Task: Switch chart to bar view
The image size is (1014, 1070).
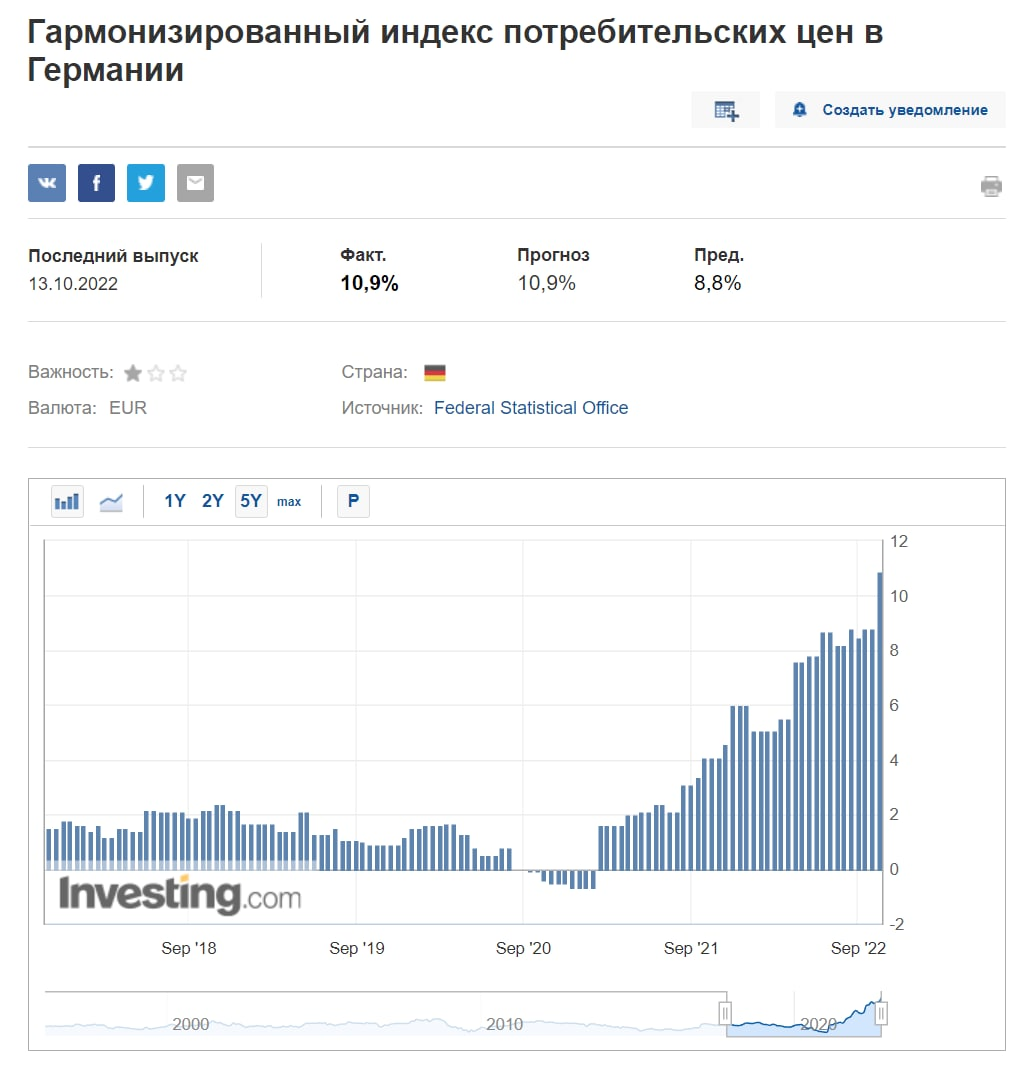Action: (67, 501)
